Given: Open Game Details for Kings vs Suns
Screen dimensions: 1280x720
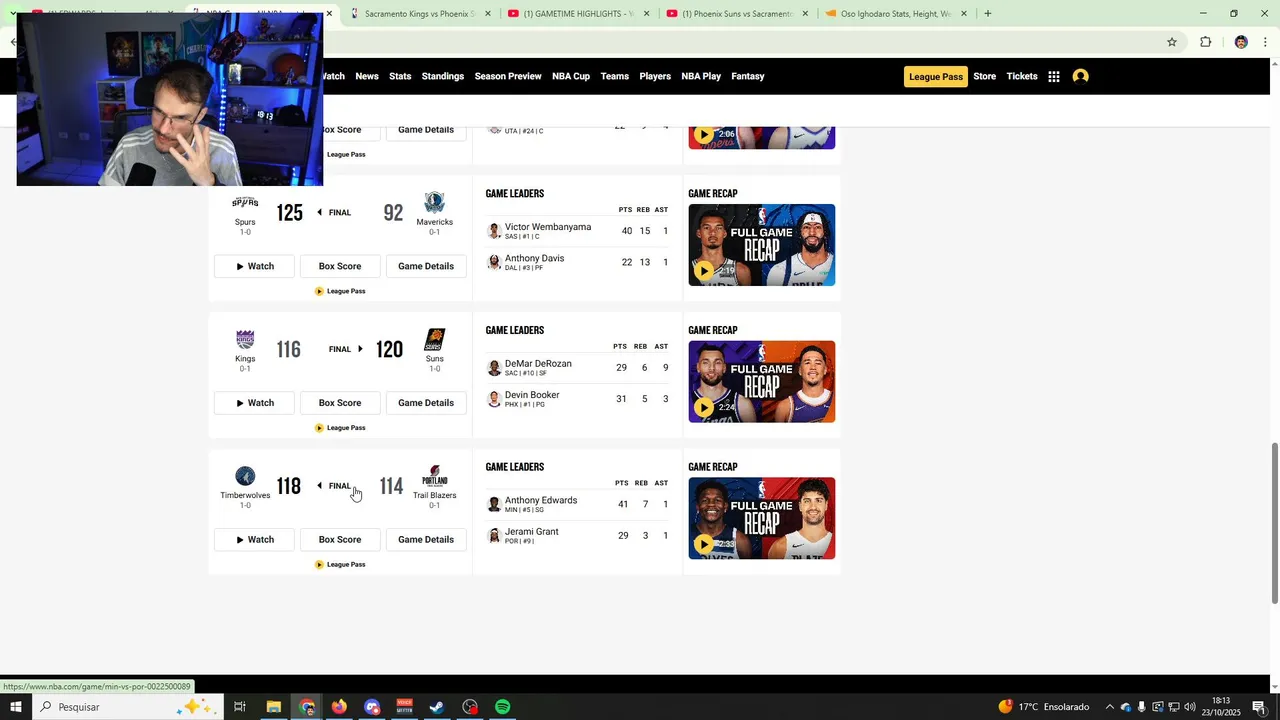Looking at the screenshot, I should pos(426,403).
